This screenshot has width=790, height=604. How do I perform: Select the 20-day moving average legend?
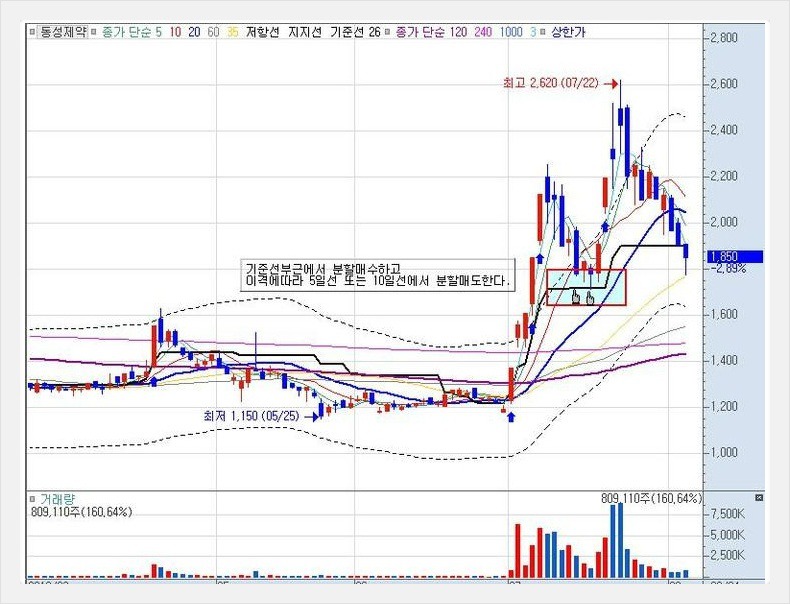coord(195,32)
